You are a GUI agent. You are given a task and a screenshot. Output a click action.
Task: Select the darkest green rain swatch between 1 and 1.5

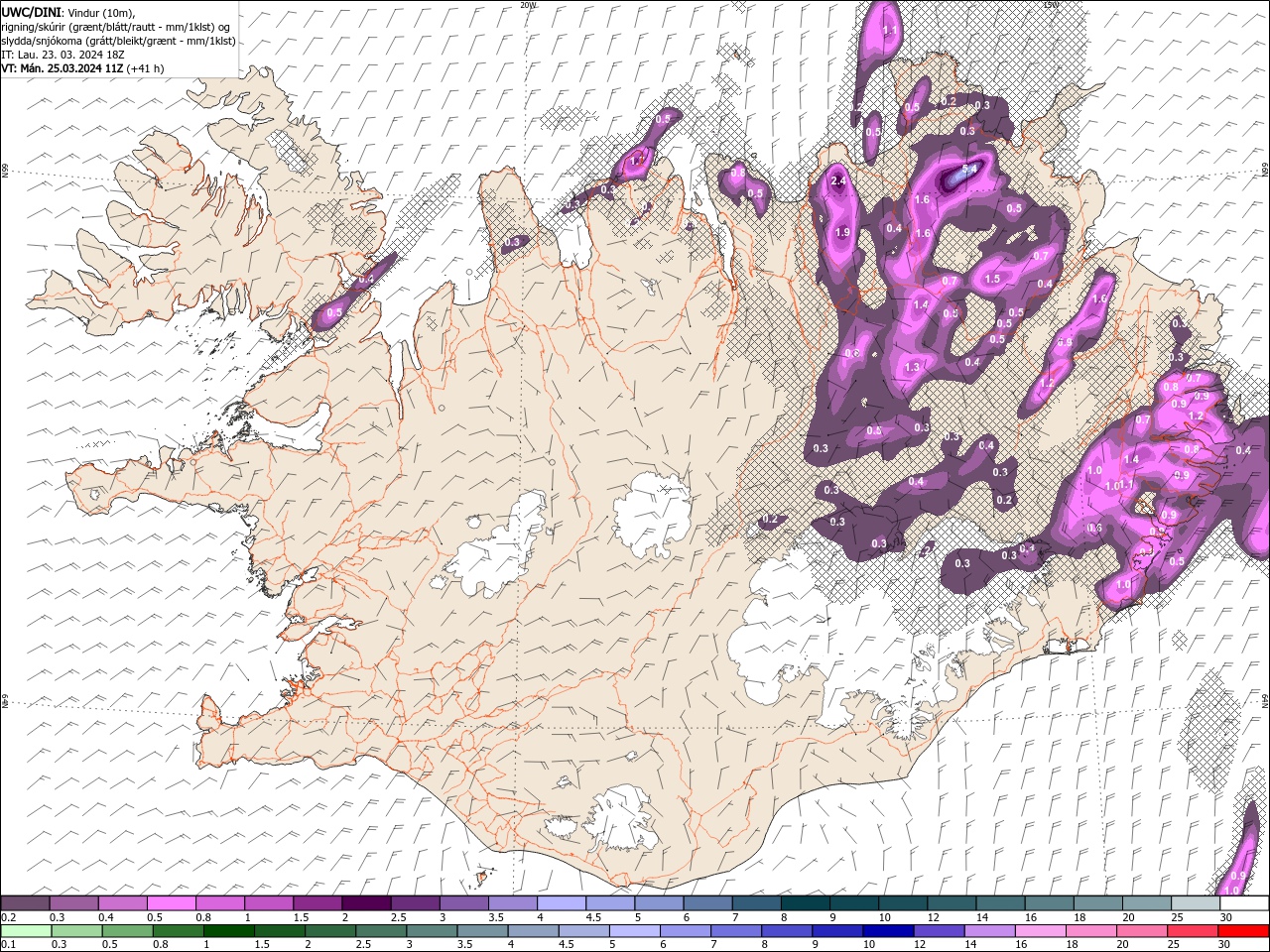(227, 930)
